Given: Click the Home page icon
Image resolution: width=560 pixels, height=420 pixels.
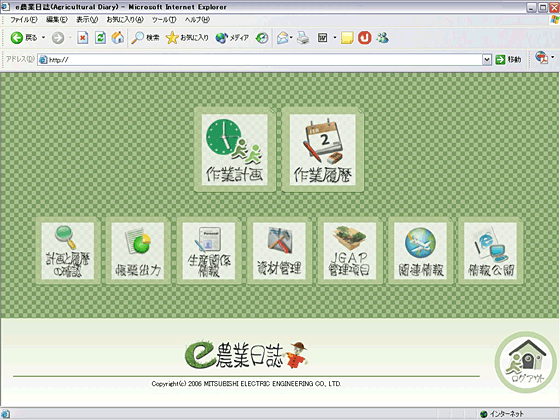Looking at the screenshot, I should 118,38.
